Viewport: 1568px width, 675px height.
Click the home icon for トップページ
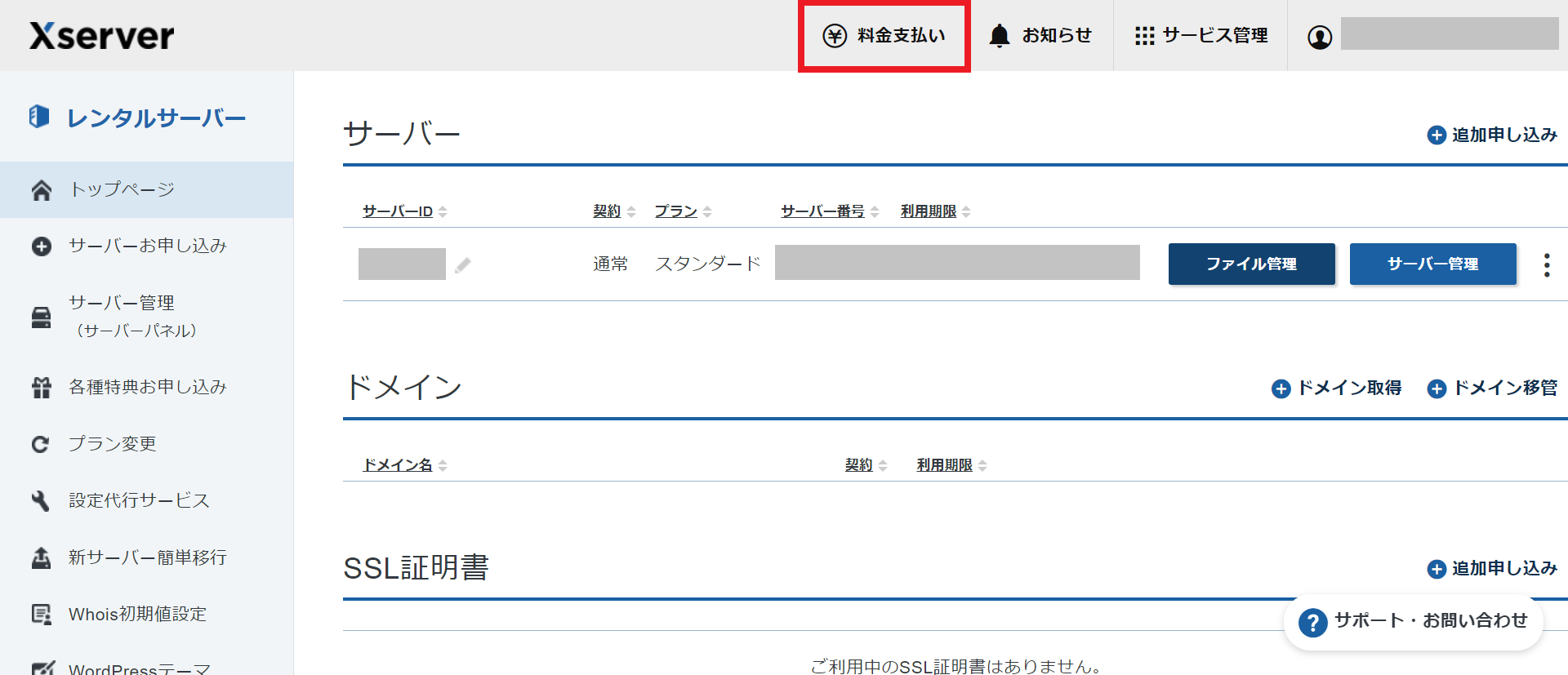pyautogui.click(x=41, y=190)
